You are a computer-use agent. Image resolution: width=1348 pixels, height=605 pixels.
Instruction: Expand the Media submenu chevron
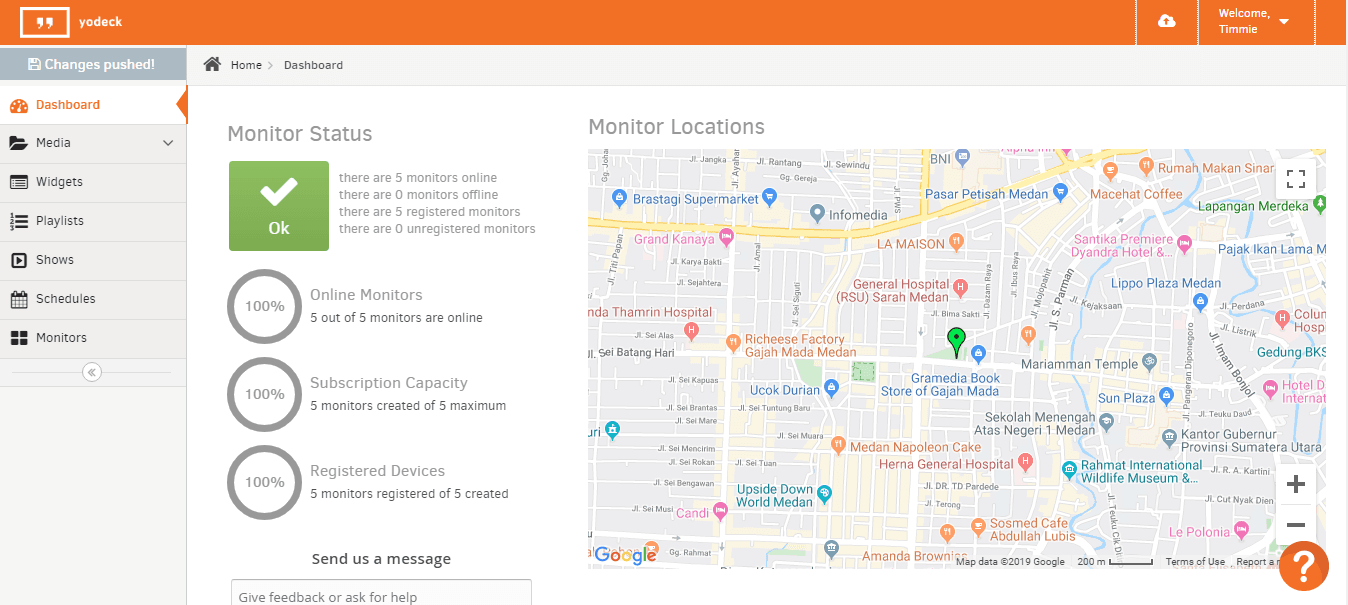click(x=168, y=143)
